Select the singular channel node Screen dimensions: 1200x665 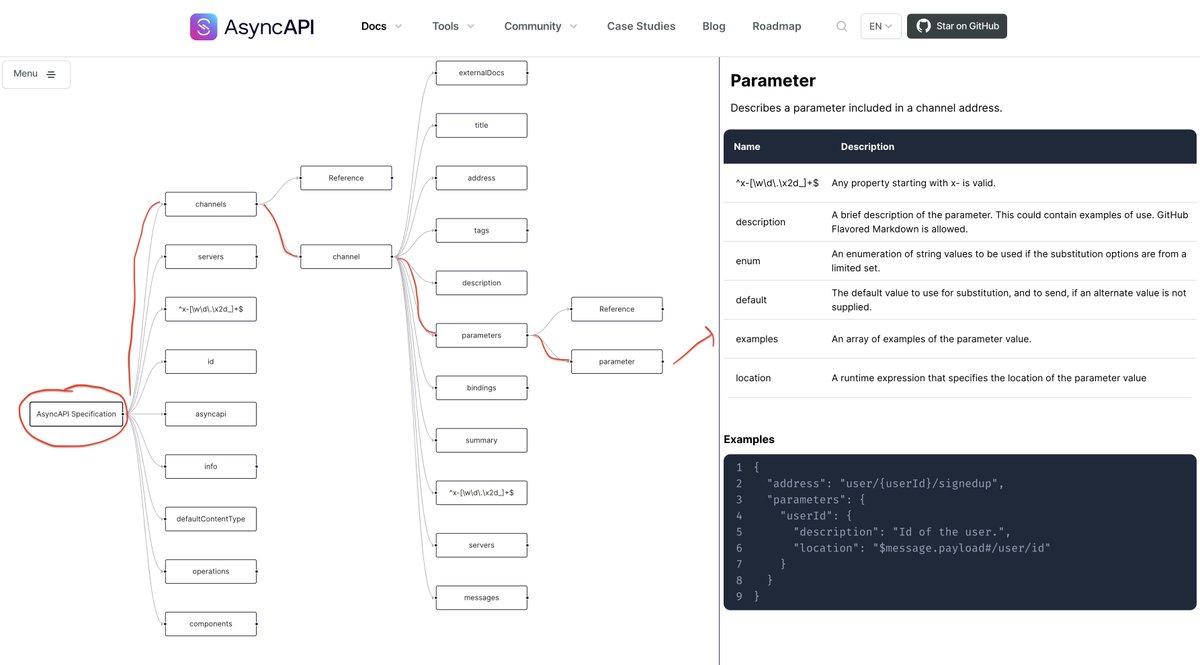pyautogui.click(x=346, y=257)
